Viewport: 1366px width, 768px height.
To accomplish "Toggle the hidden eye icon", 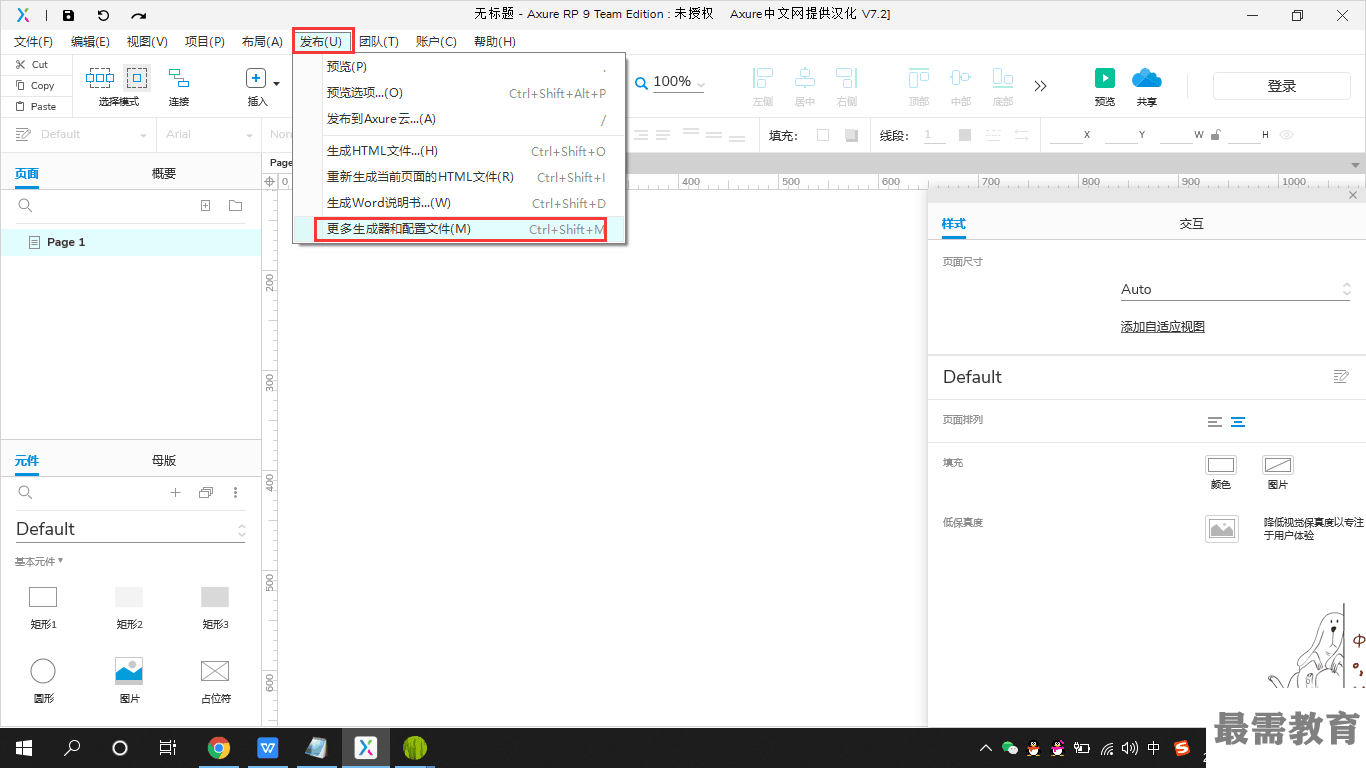I will tap(1287, 135).
